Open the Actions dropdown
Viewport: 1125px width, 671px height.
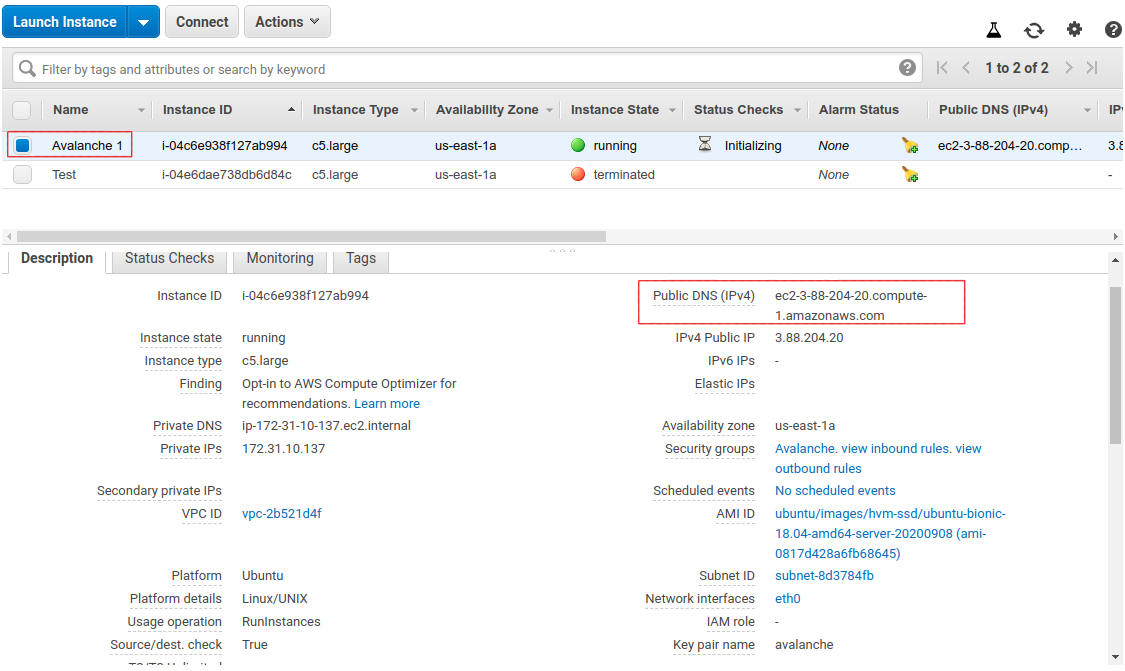click(x=287, y=21)
